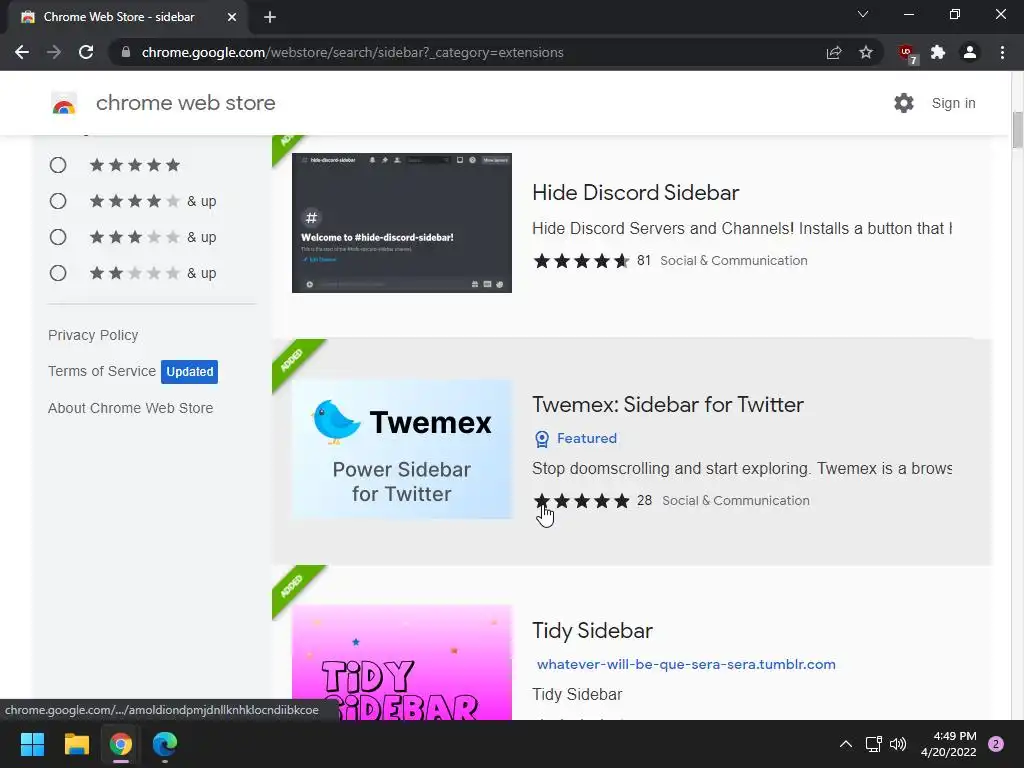Click Twemex five-star rating

[581, 500]
